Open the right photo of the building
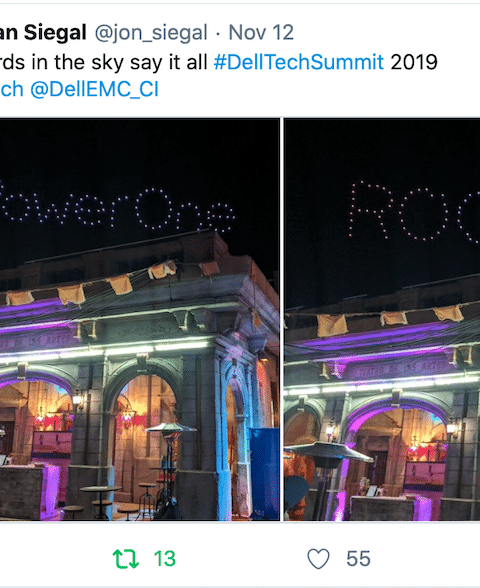480x588 pixels. click(x=382, y=320)
